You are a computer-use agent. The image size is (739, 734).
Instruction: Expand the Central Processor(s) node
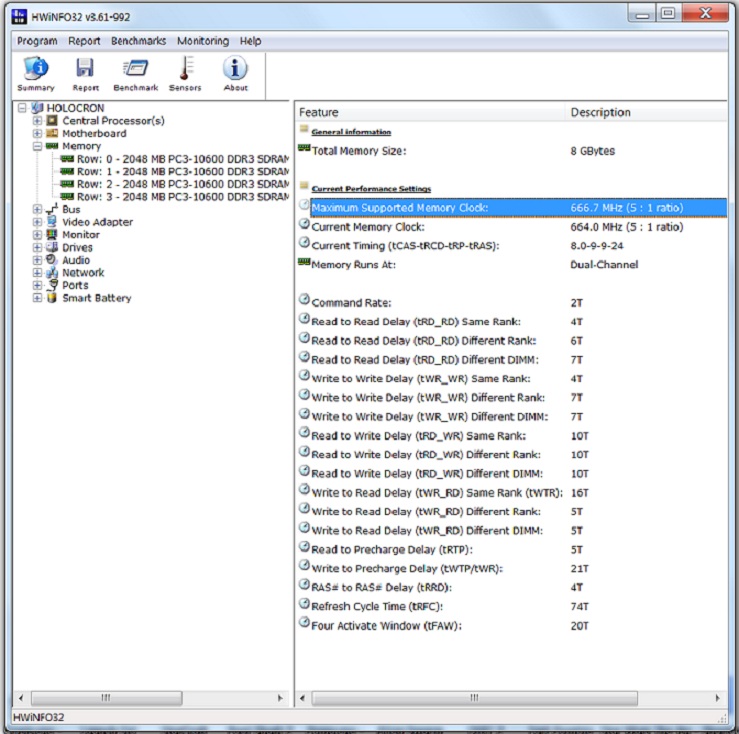click(37, 121)
